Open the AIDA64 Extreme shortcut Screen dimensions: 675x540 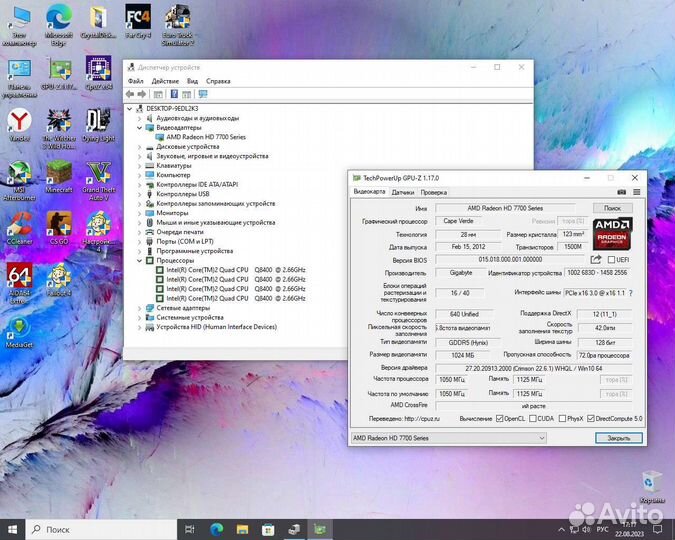click(x=19, y=283)
